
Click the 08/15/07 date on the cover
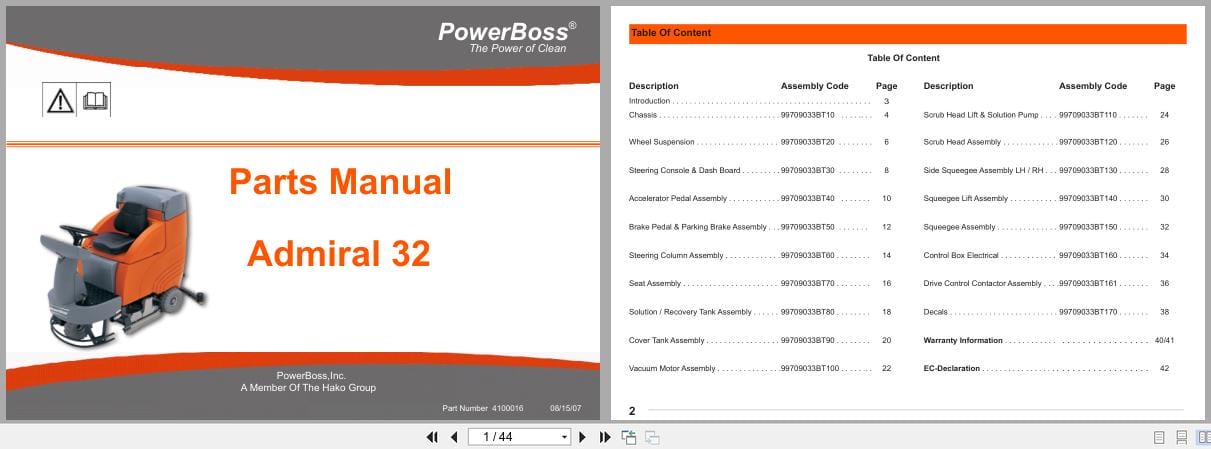coord(565,409)
